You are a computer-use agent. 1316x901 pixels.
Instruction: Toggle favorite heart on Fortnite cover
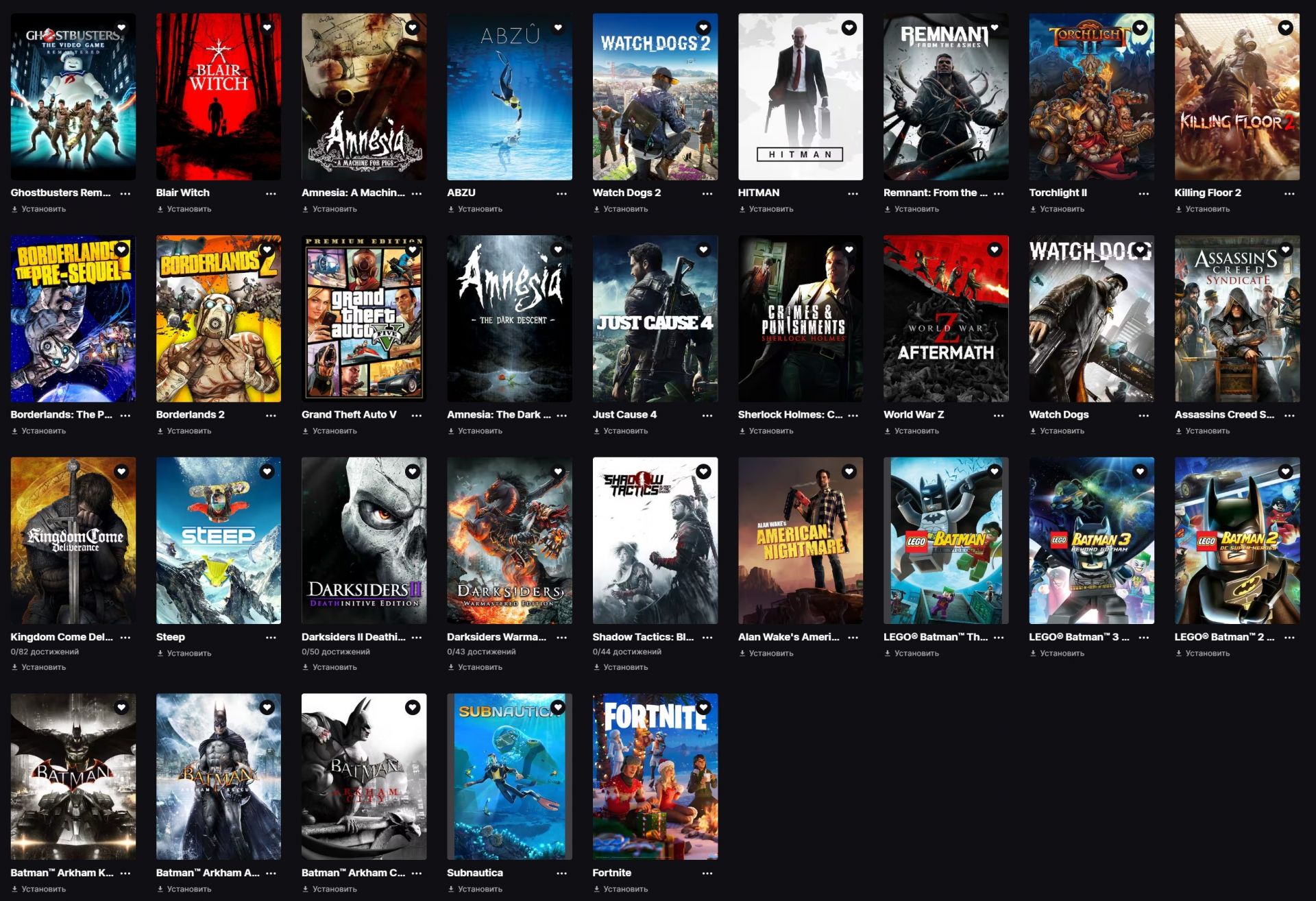pos(703,707)
